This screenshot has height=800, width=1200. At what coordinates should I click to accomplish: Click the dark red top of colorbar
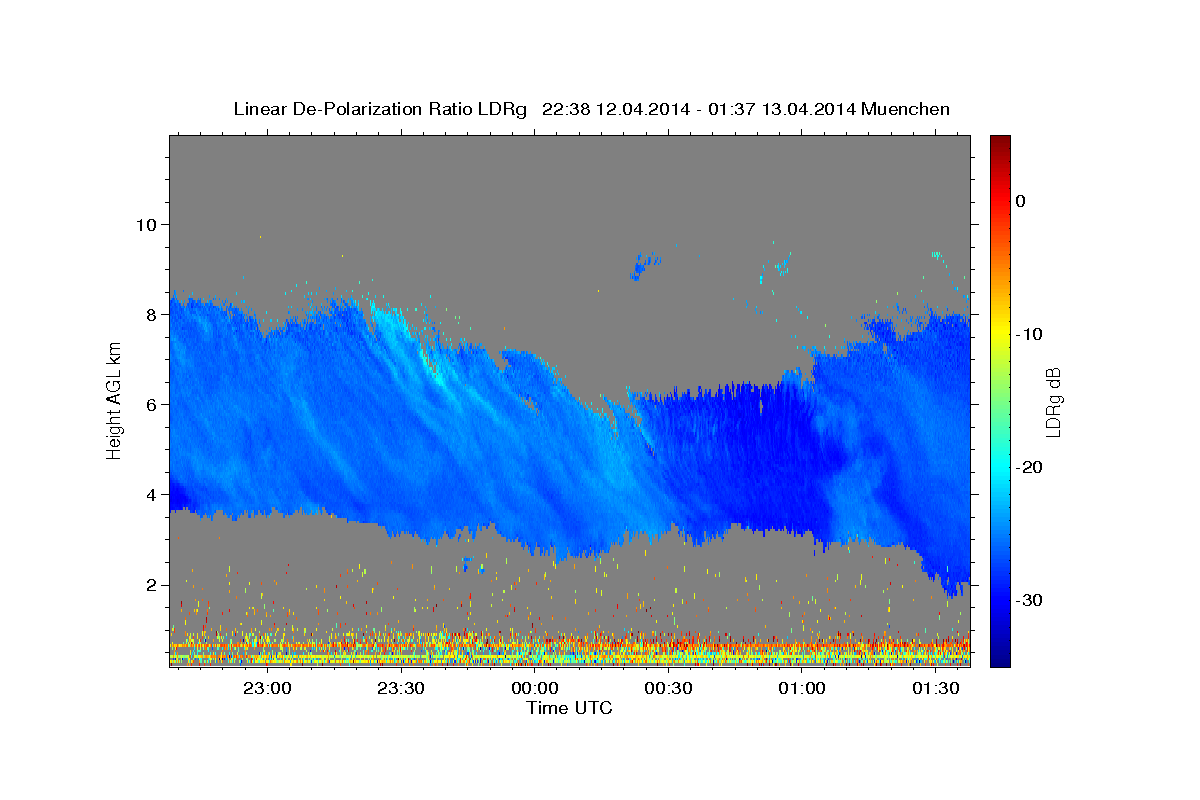[1000, 145]
